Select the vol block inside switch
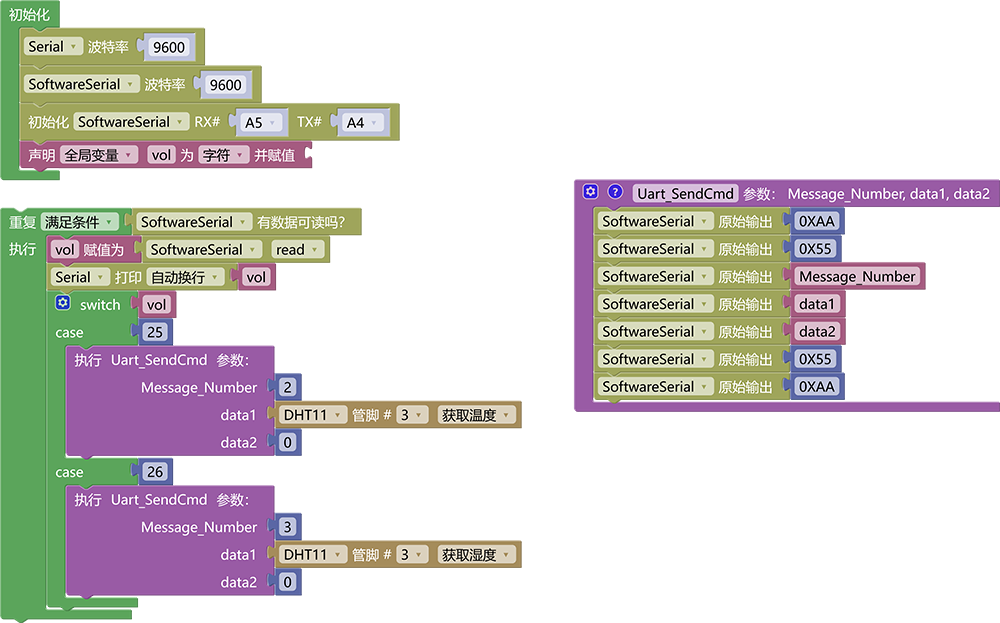The height and width of the screenshot is (623, 1000). 156,305
